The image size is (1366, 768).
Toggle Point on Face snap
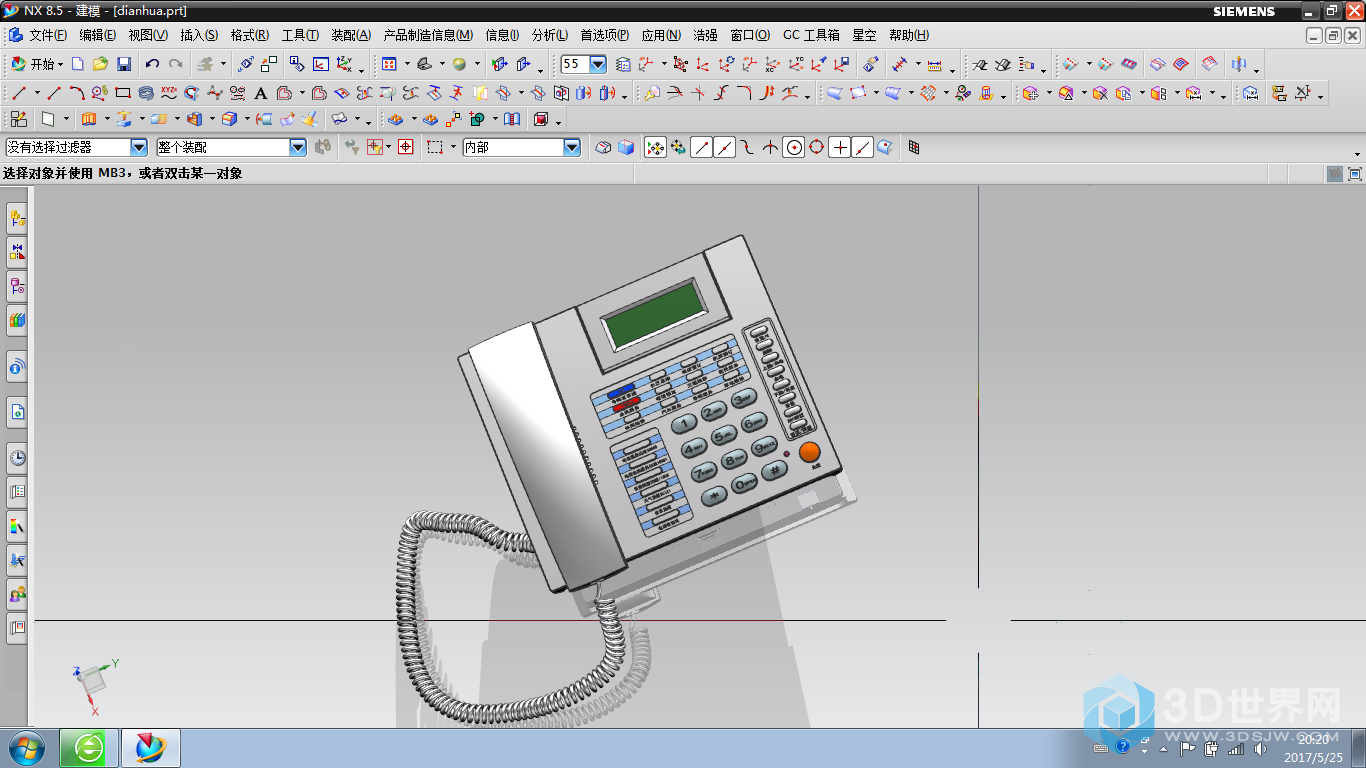886,147
